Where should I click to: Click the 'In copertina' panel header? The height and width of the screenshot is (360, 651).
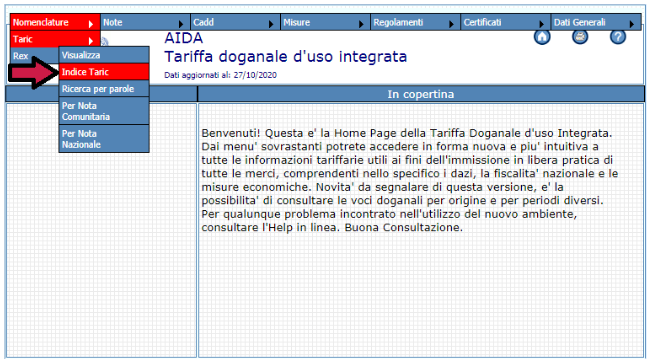[x=421, y=94]
